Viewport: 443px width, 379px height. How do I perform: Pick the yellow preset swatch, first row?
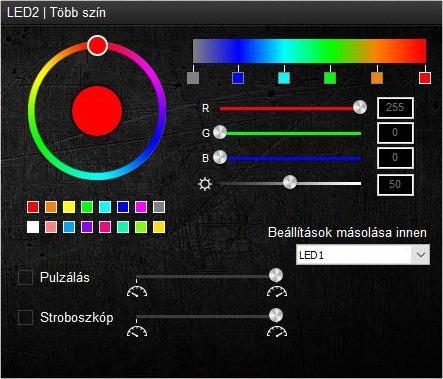pos(69,207)
